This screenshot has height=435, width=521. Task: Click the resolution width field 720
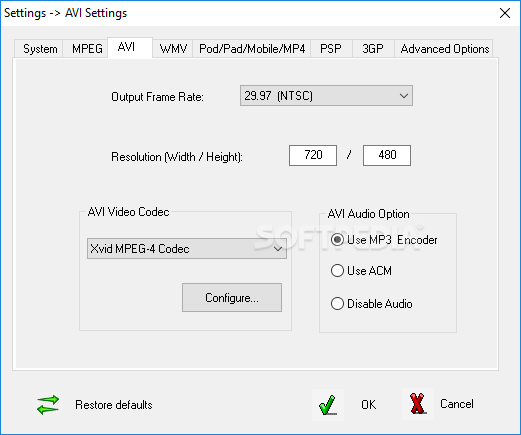tap(313, 155)
